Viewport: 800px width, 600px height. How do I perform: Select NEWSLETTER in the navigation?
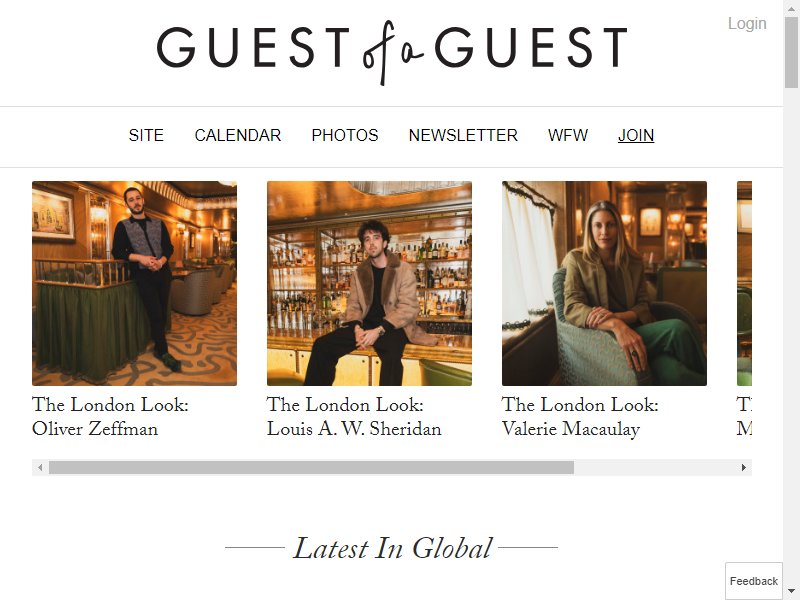tap(463, 135)
